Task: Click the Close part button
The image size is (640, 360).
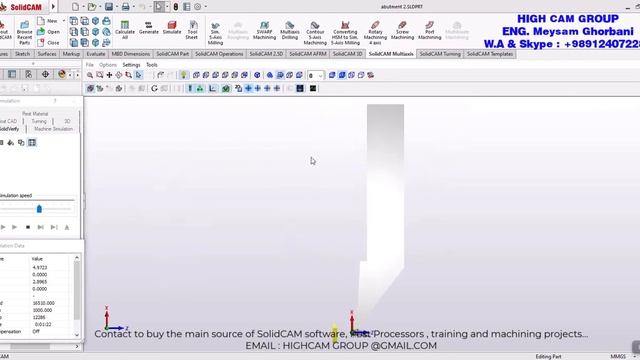Action: [x=49, y=42]
